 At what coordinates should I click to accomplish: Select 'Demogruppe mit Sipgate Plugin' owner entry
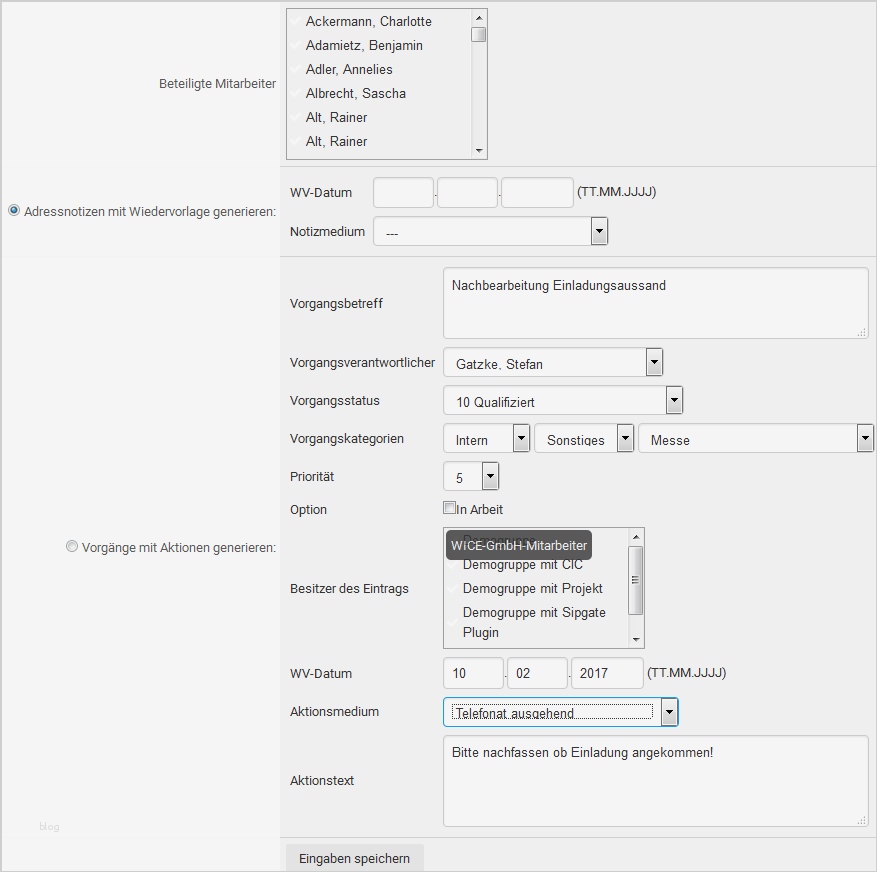pos(534,622)
